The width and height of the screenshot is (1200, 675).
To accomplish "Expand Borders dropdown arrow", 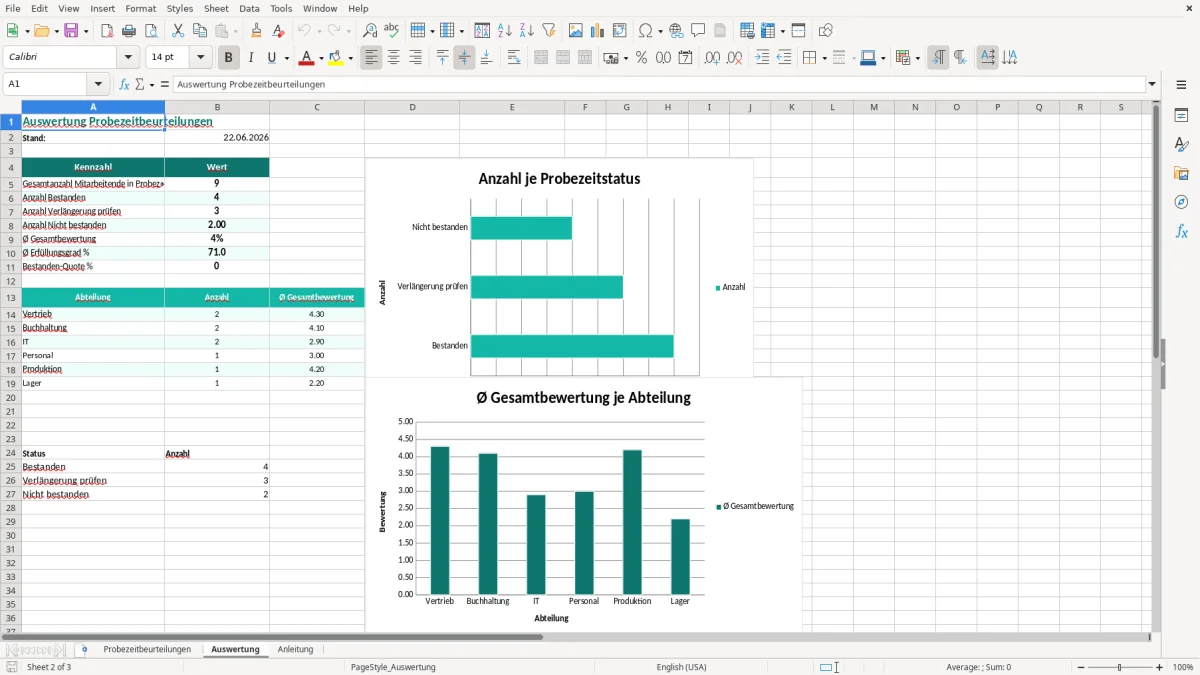I will (824, 58).
